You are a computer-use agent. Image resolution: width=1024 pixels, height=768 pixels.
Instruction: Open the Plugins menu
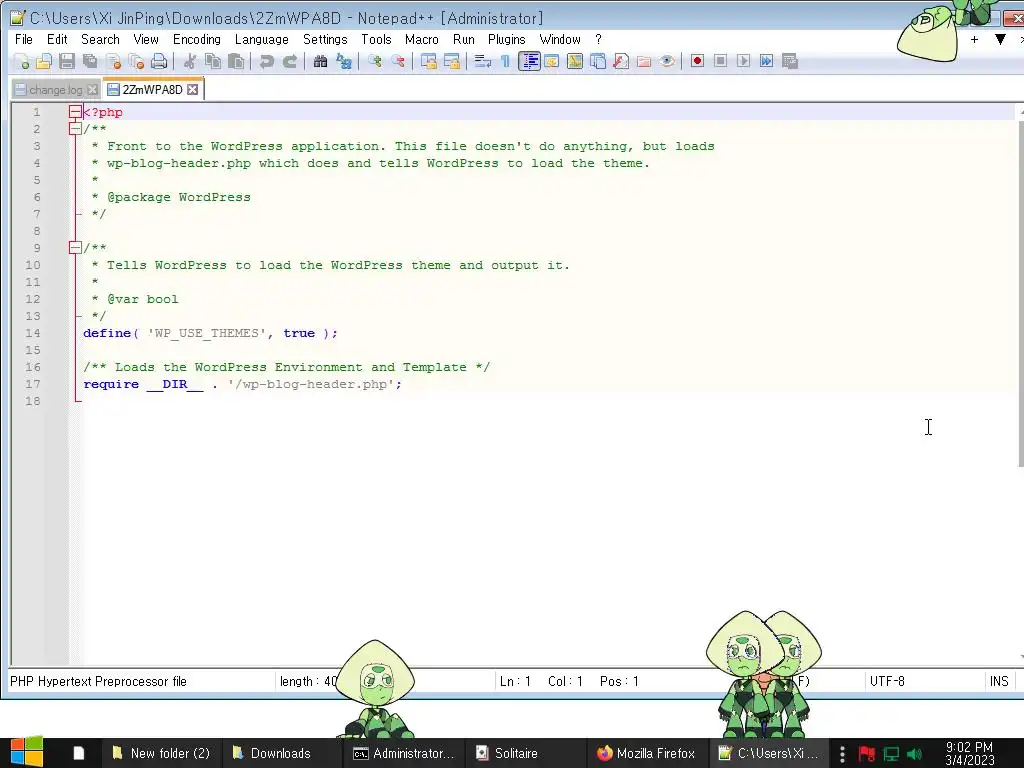point(507,39)
